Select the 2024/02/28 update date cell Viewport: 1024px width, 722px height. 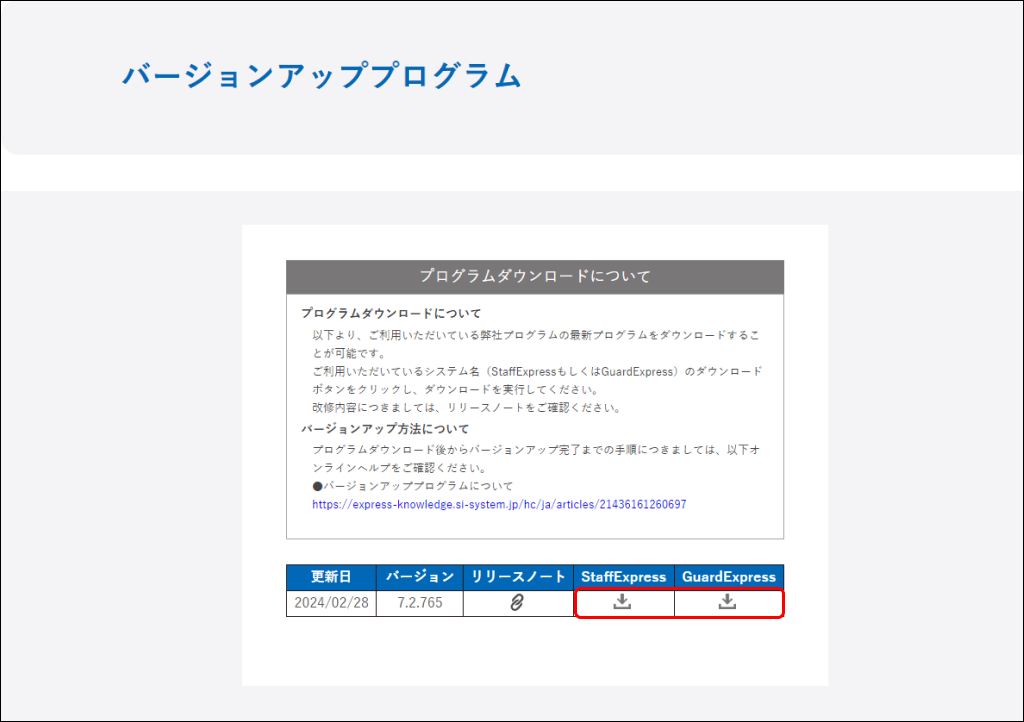click(331, 603)
